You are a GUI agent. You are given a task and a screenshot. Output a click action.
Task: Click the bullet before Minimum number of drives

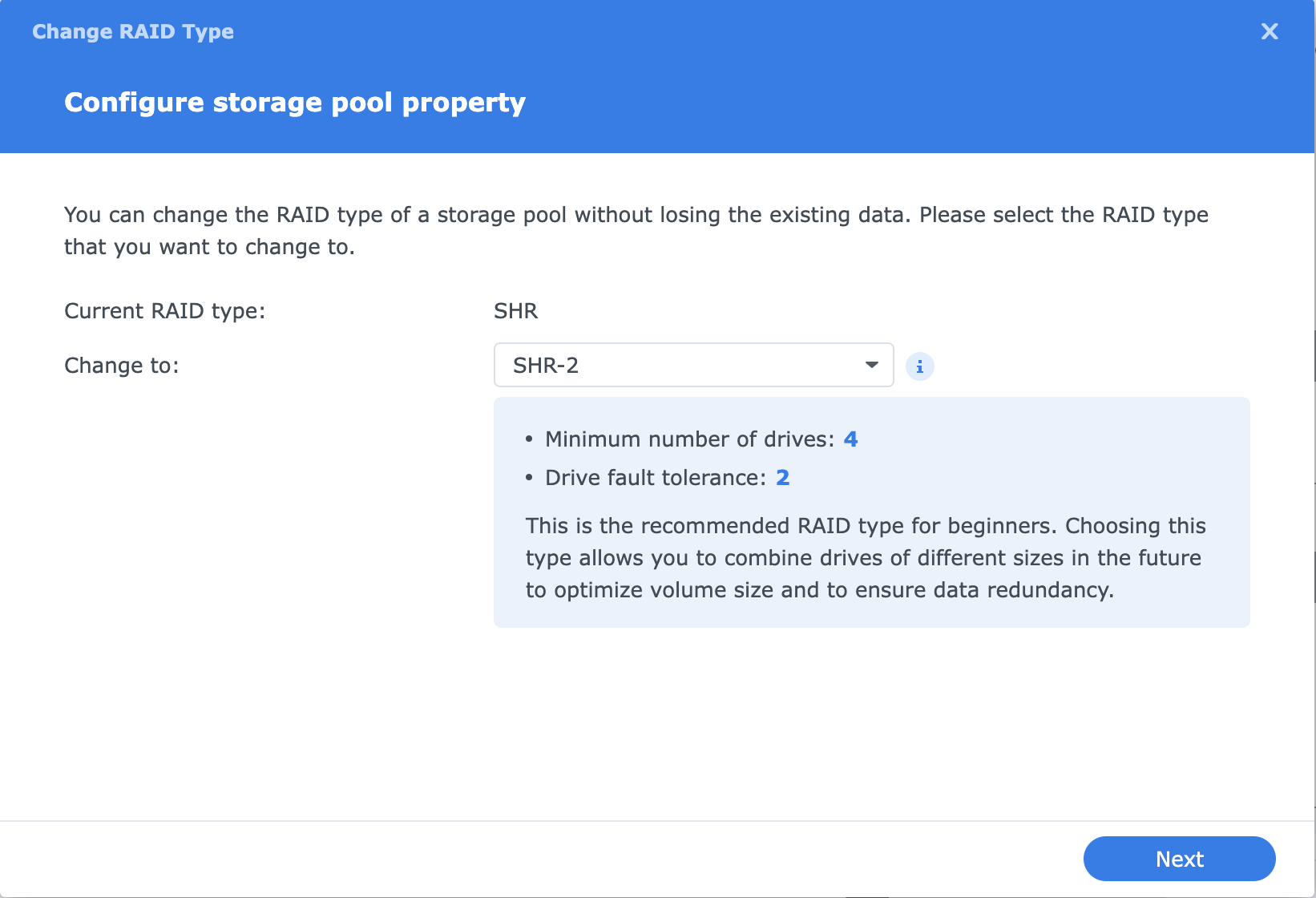coord(529,439)
